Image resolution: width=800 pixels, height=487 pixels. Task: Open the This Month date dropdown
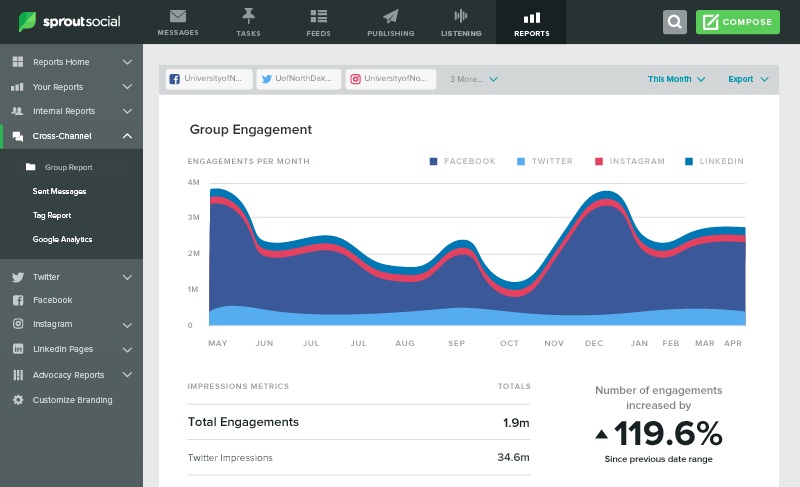pos(676,79)
